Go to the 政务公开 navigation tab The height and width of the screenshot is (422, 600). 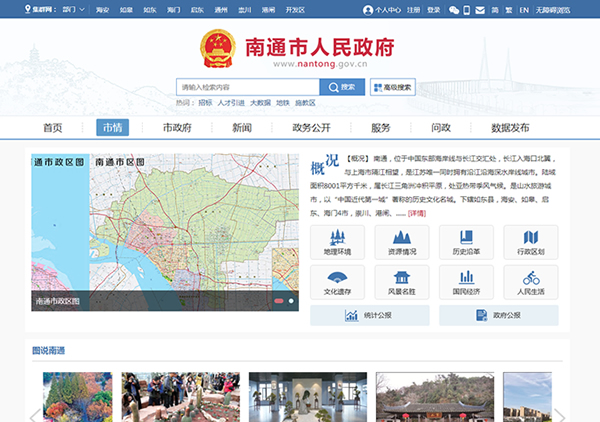[311, 128]
